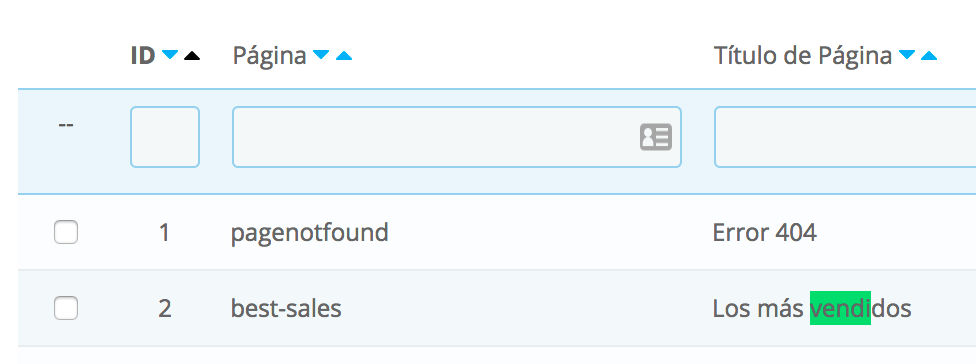Click the Página column header label
The width and height of the screenshot is (976, 364).
tap(270, 57)
